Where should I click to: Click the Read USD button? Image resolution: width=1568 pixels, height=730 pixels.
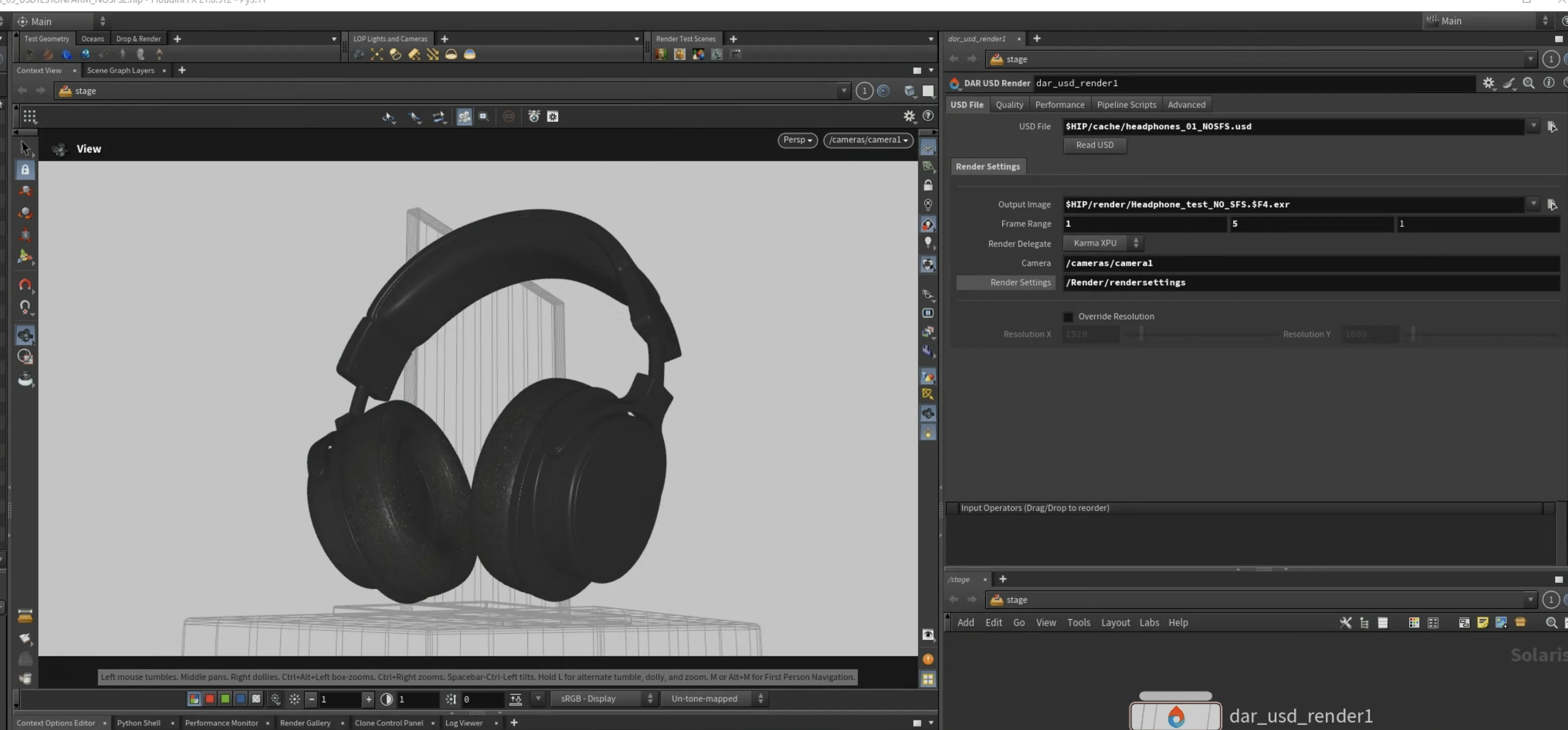point(1094,145)
